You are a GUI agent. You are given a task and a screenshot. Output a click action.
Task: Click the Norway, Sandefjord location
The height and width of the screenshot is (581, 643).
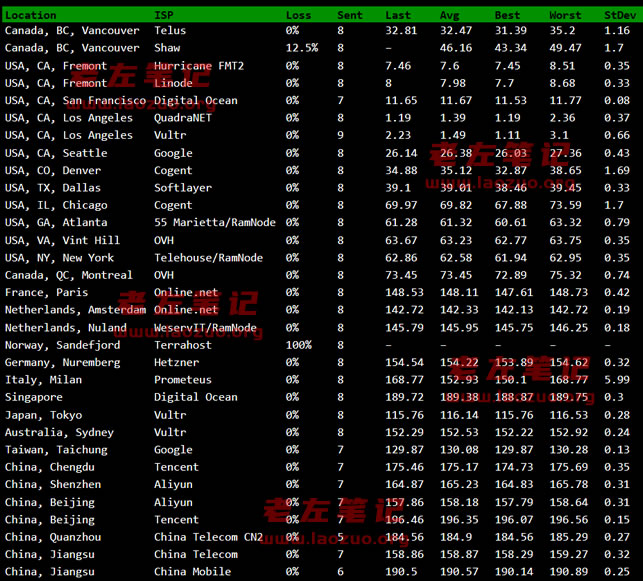click(x=62, y=345)
